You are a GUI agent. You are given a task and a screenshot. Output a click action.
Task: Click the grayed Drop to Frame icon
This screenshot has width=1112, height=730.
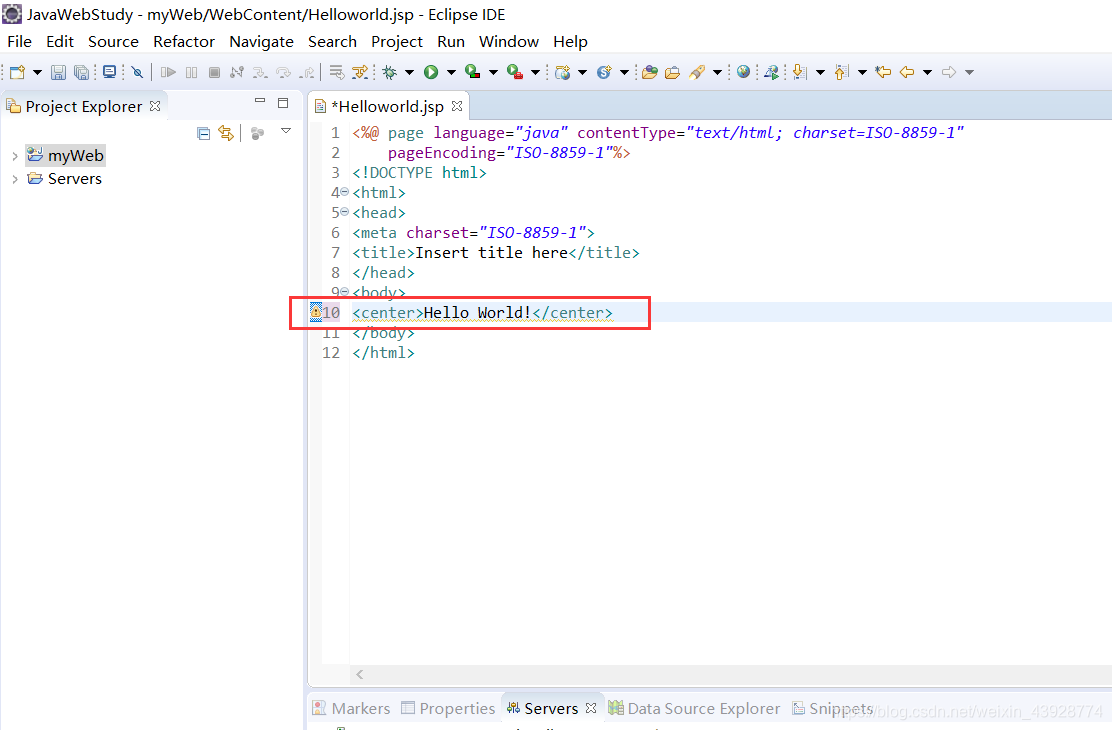[x=337, y=72]
